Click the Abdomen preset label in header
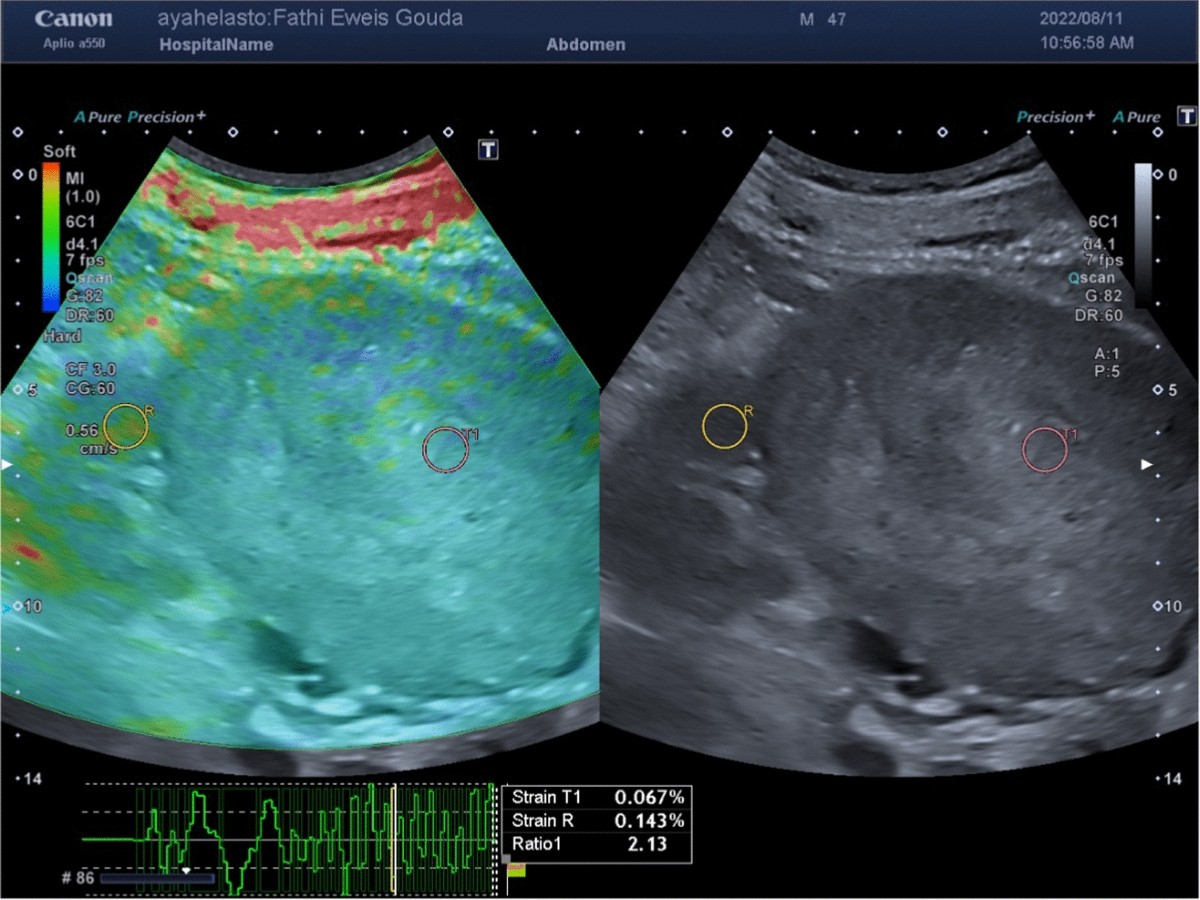Image resolution: width=1200 pixels, height=900 pixels. (586, 45)
